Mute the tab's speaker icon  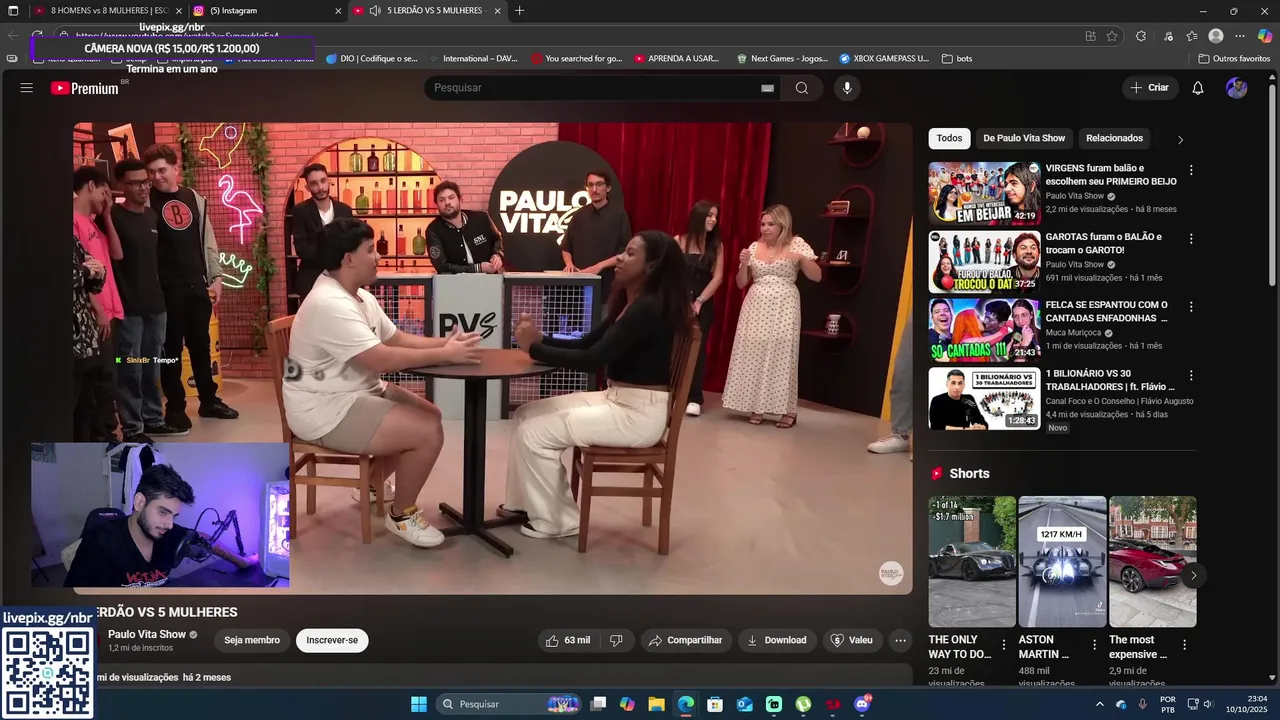(375, 11)
